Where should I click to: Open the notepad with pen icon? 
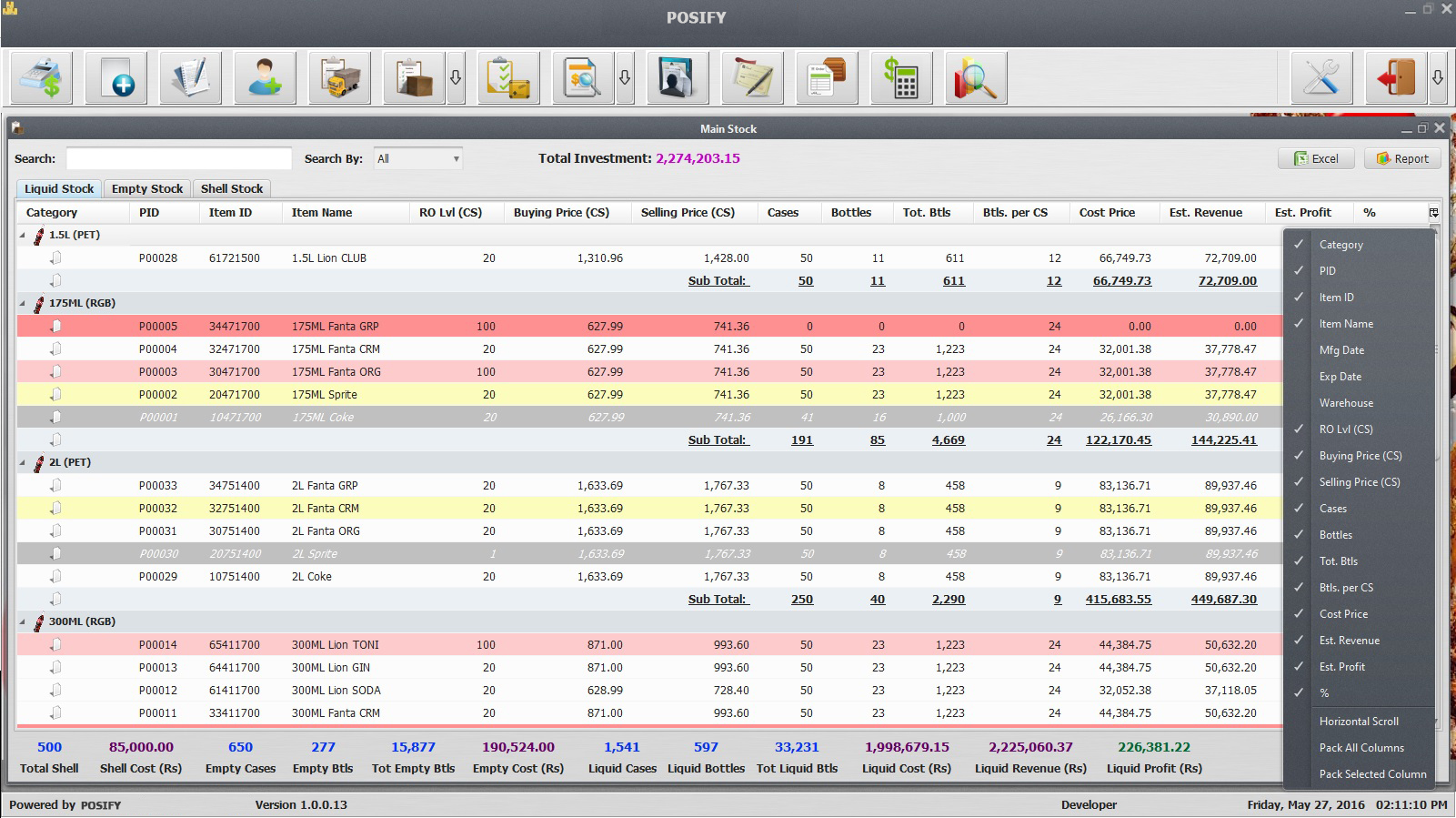pos(191,78)
